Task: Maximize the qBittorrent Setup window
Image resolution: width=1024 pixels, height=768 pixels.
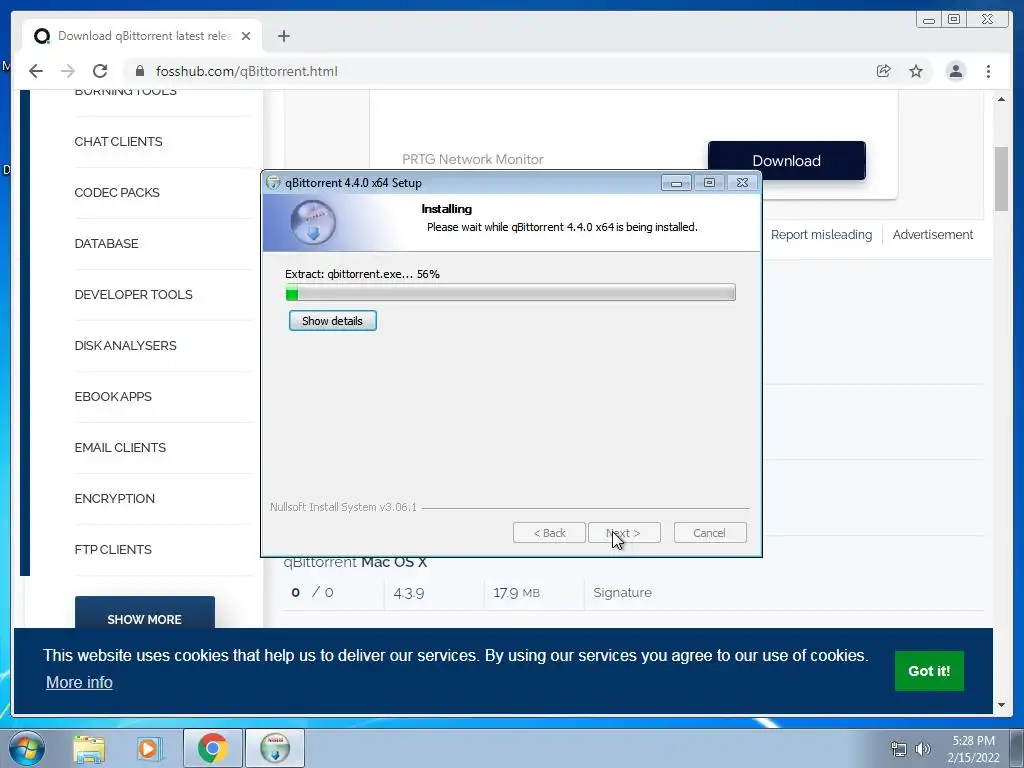Action: 709,183
